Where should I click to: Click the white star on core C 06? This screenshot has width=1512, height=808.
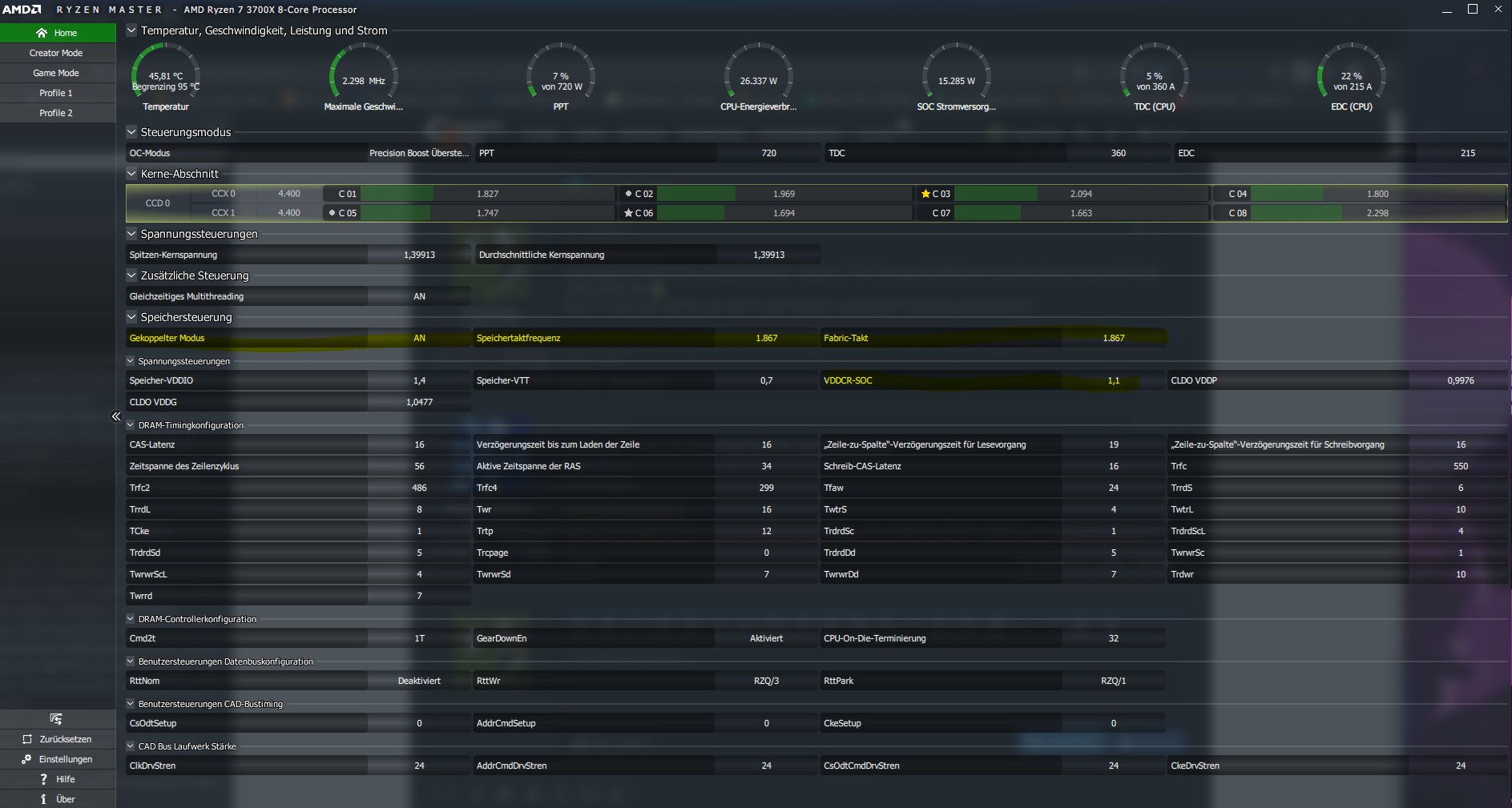coord(629,213)
